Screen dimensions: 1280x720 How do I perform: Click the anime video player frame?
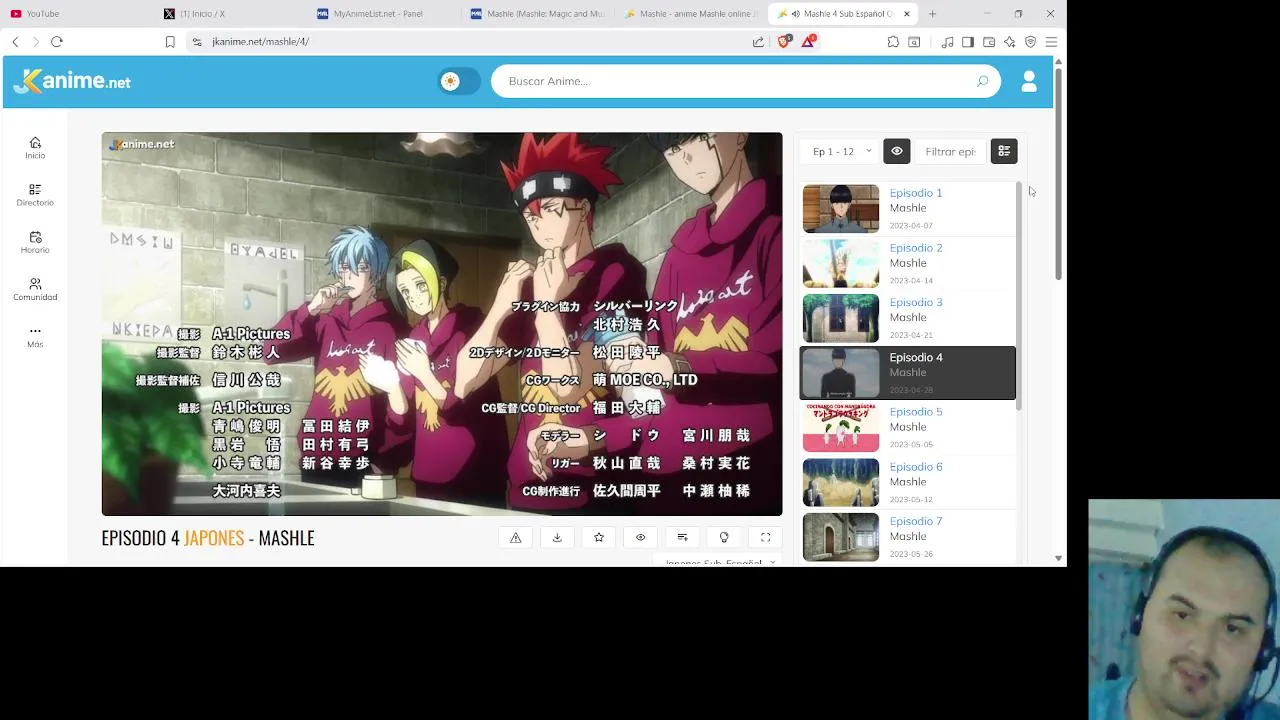[442, 324]
